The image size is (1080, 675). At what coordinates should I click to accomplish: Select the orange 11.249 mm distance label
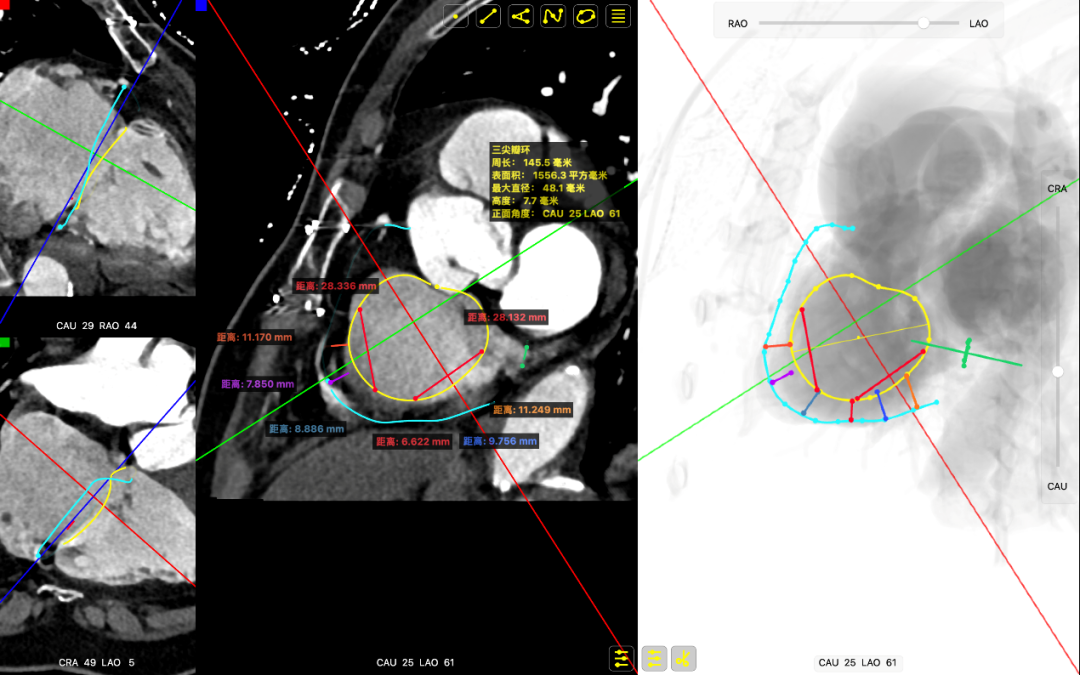click(532, 410)
